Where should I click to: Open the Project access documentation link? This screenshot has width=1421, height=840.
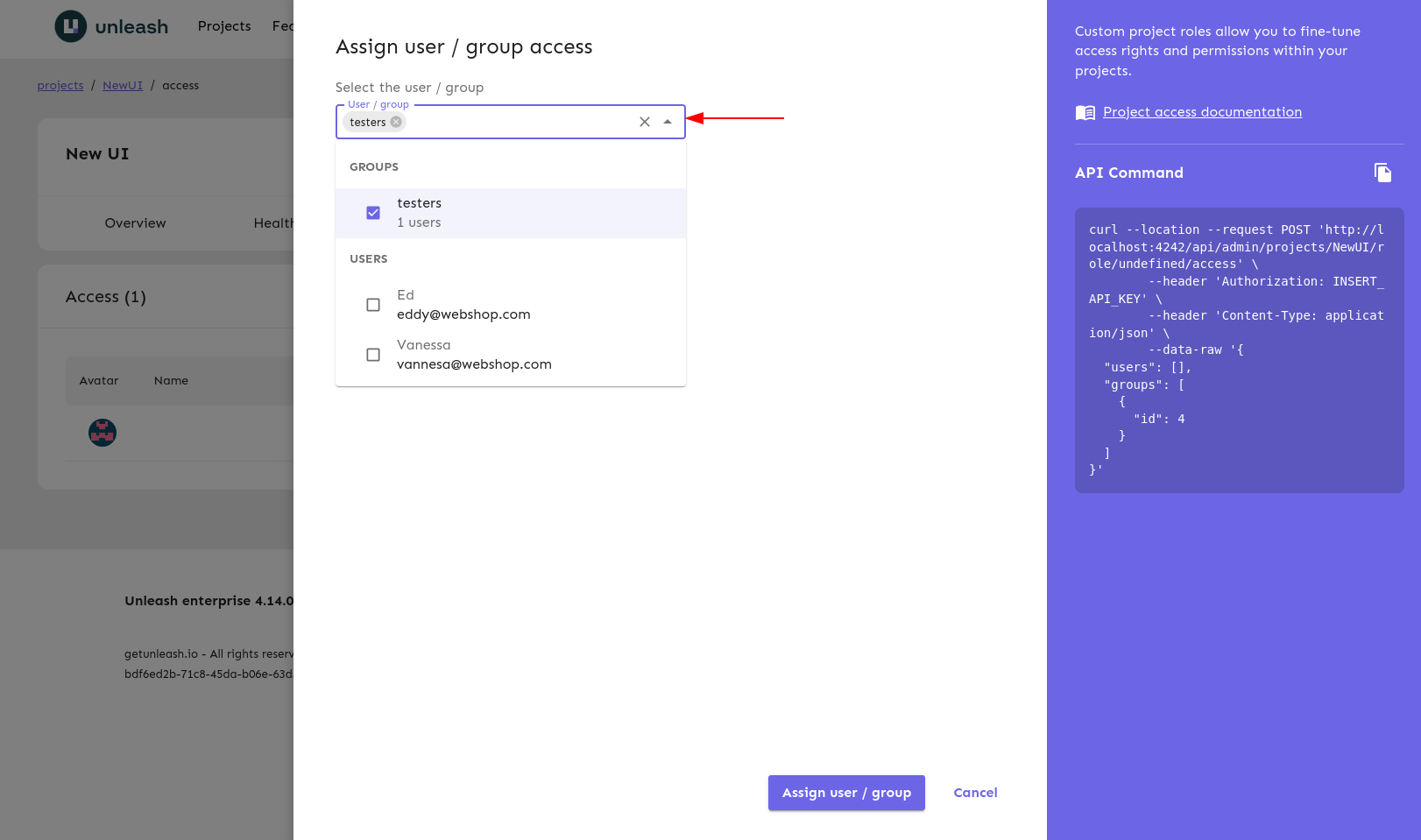coord(1202,112)
